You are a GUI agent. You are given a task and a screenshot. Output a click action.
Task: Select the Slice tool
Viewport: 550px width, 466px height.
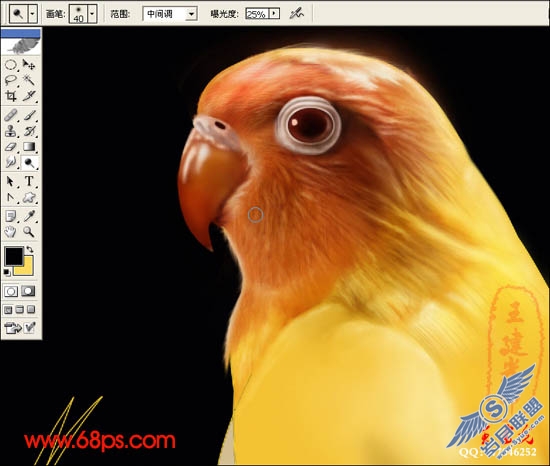pos(29,96)
